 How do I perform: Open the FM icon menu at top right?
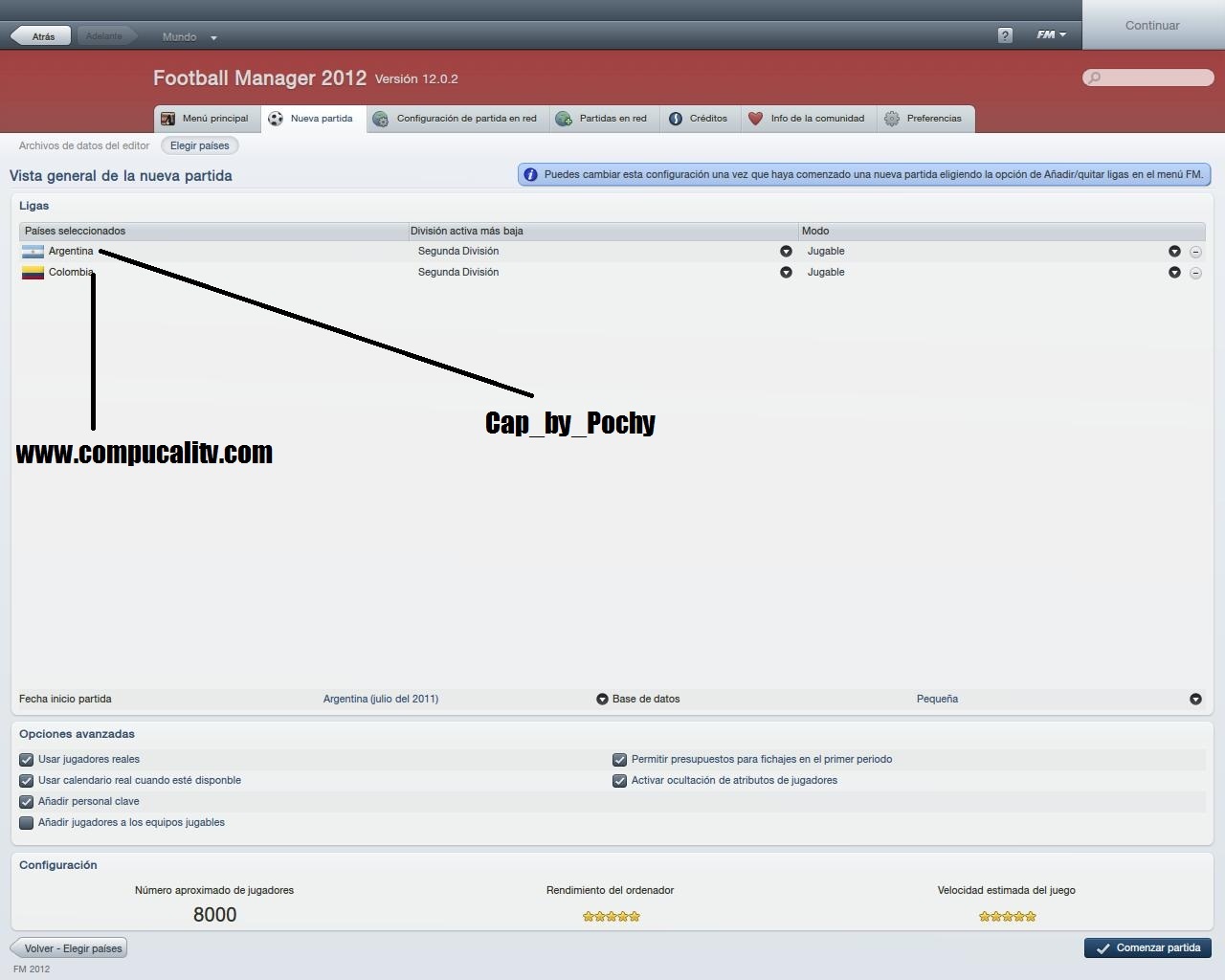click(x=1049, y=34)
